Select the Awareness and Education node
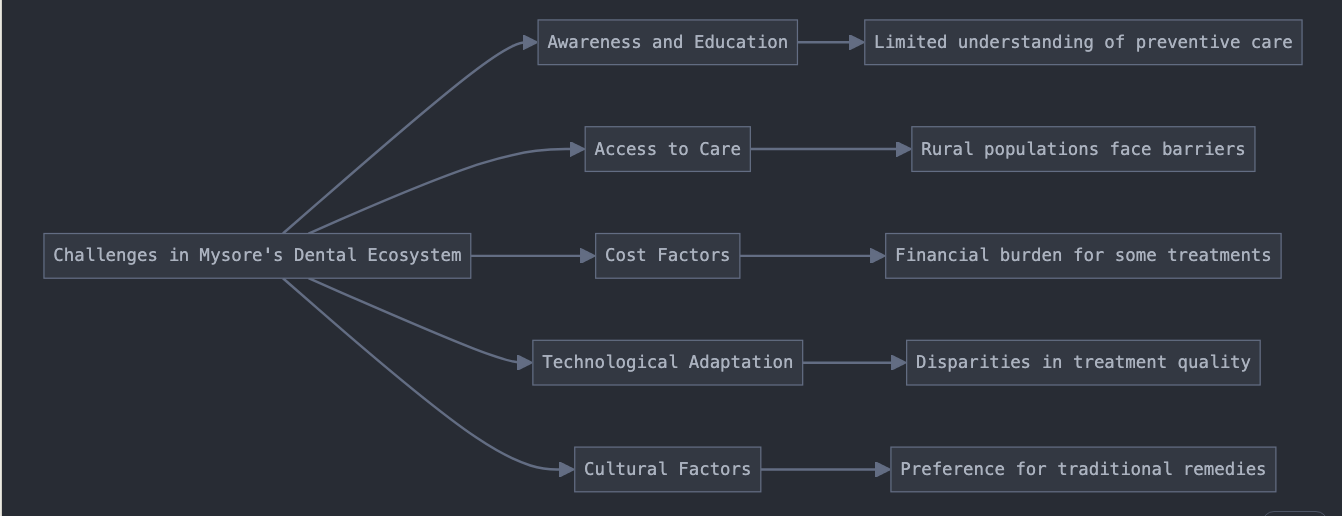 pos(667,42)
